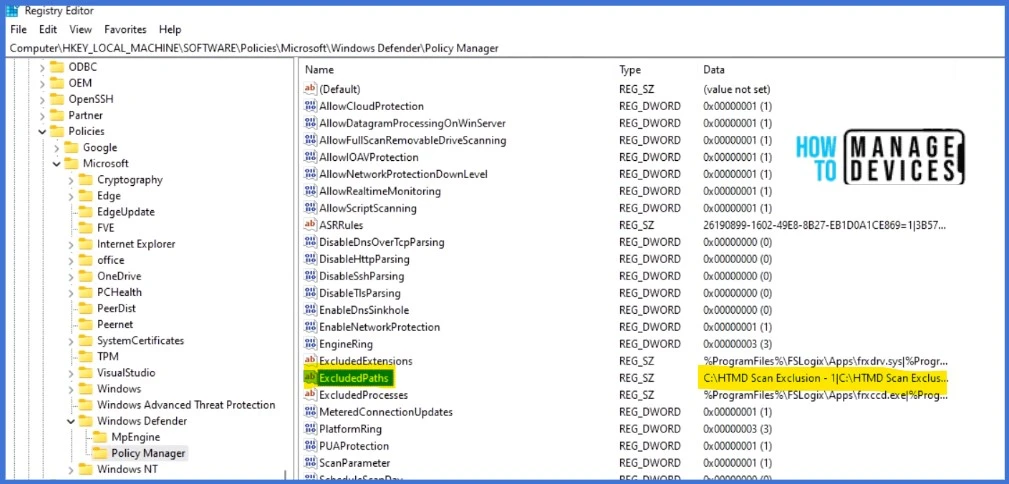Collapse the Policies tree node
This screenshot has width=1009, height=484.
pyautogui.click(x=42, y=131)
